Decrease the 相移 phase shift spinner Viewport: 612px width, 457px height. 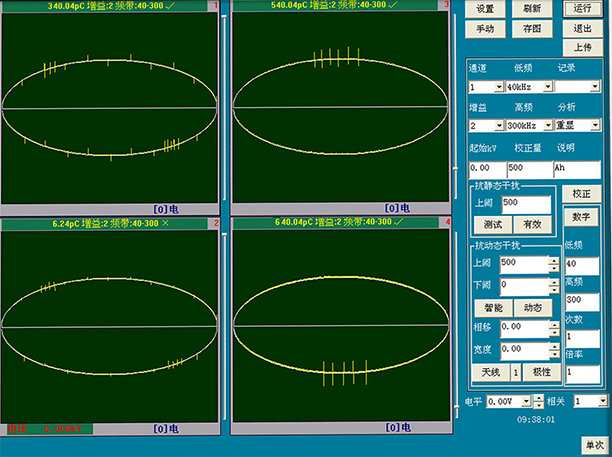pos(553,330)
